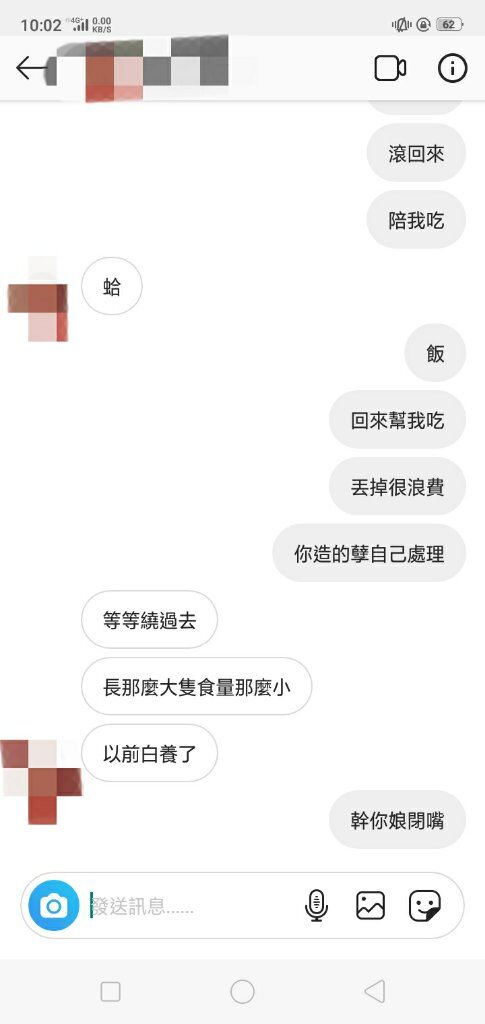Open the sticker picker icon
Image resolution: width=485 pixels, height=1024 pixels.
click(425, 905)
